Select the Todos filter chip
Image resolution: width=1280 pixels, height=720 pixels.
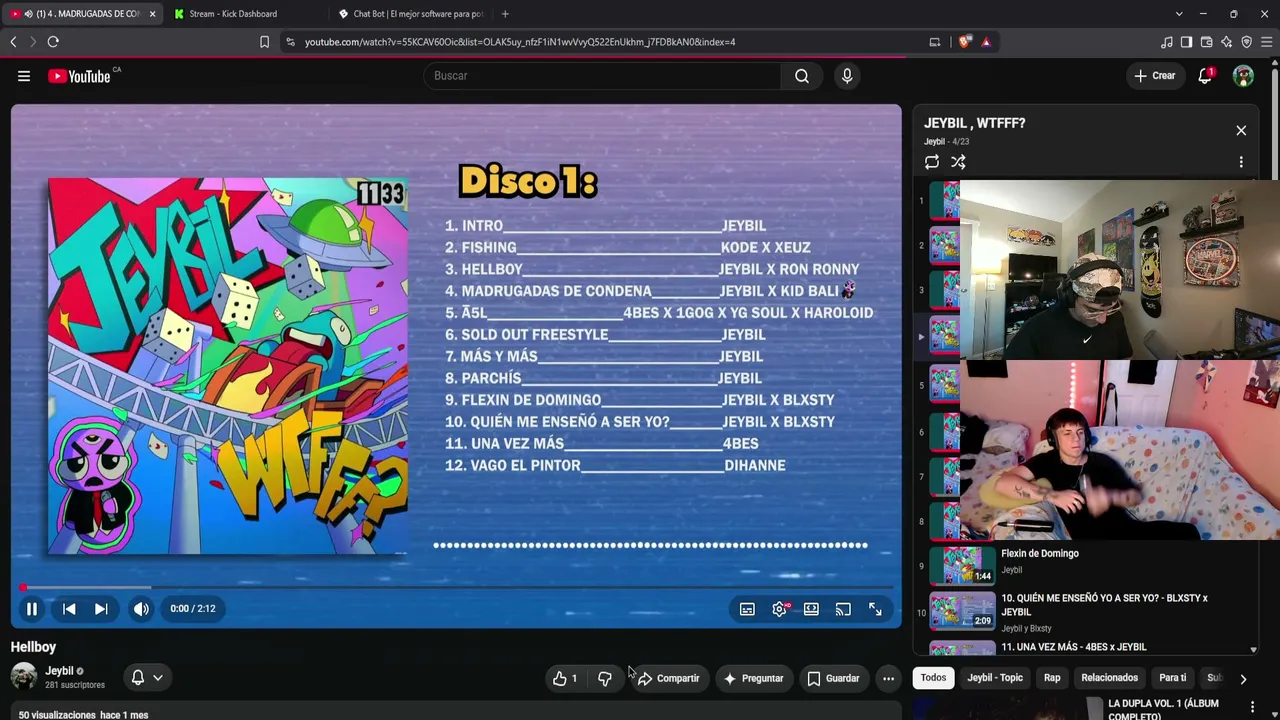[933, 678]
